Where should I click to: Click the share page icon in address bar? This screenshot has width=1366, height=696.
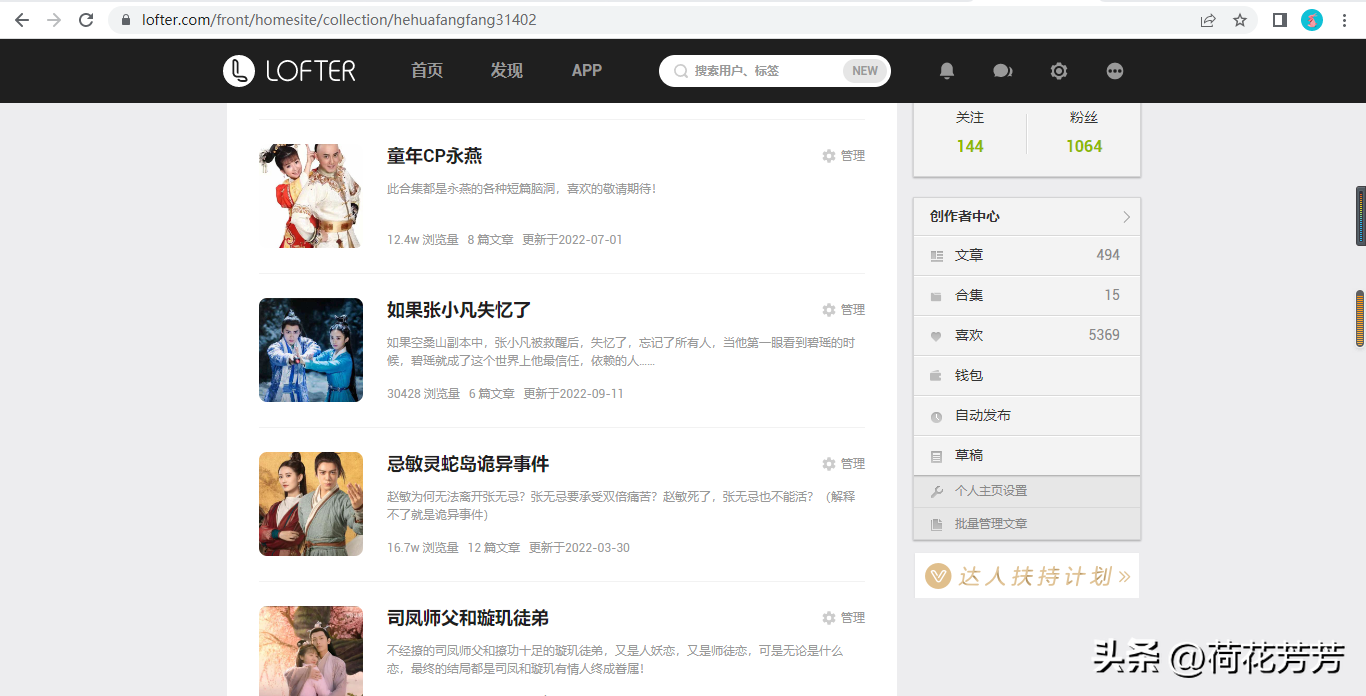coord(1208,20)
